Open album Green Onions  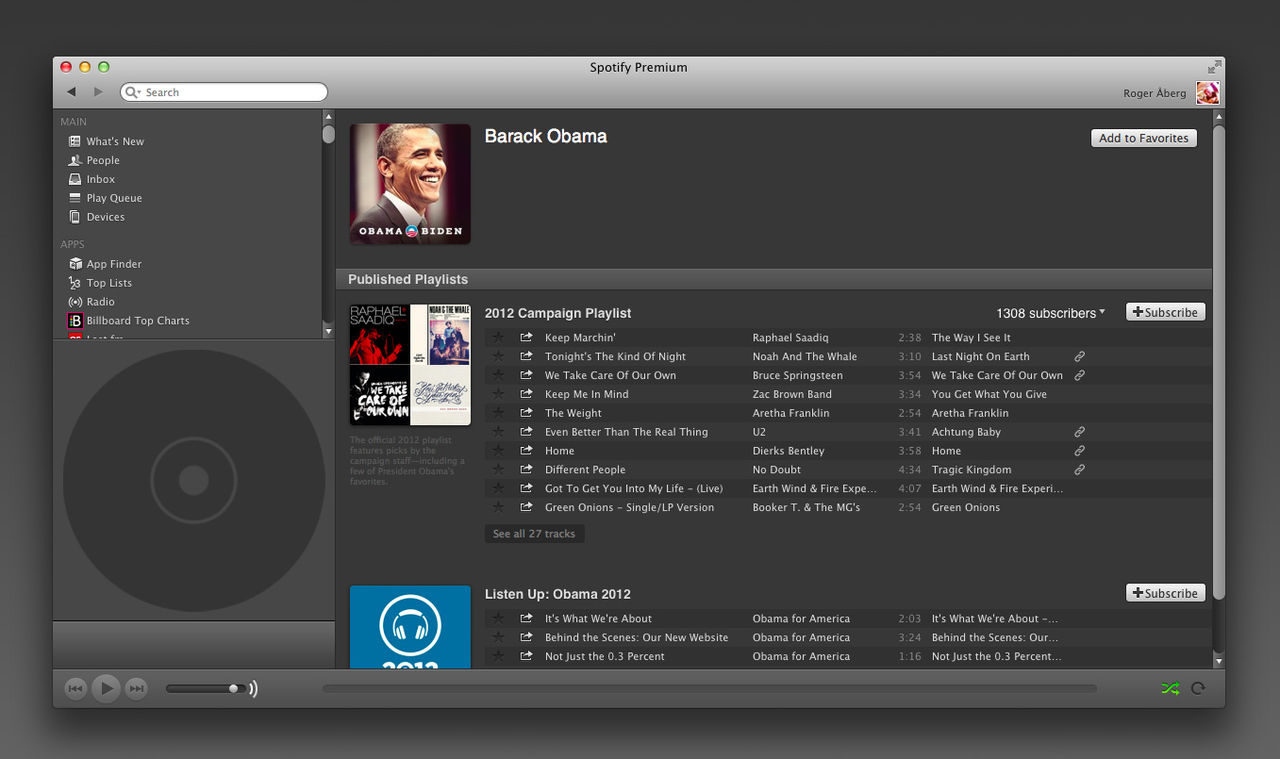click(x=966, y=507)
